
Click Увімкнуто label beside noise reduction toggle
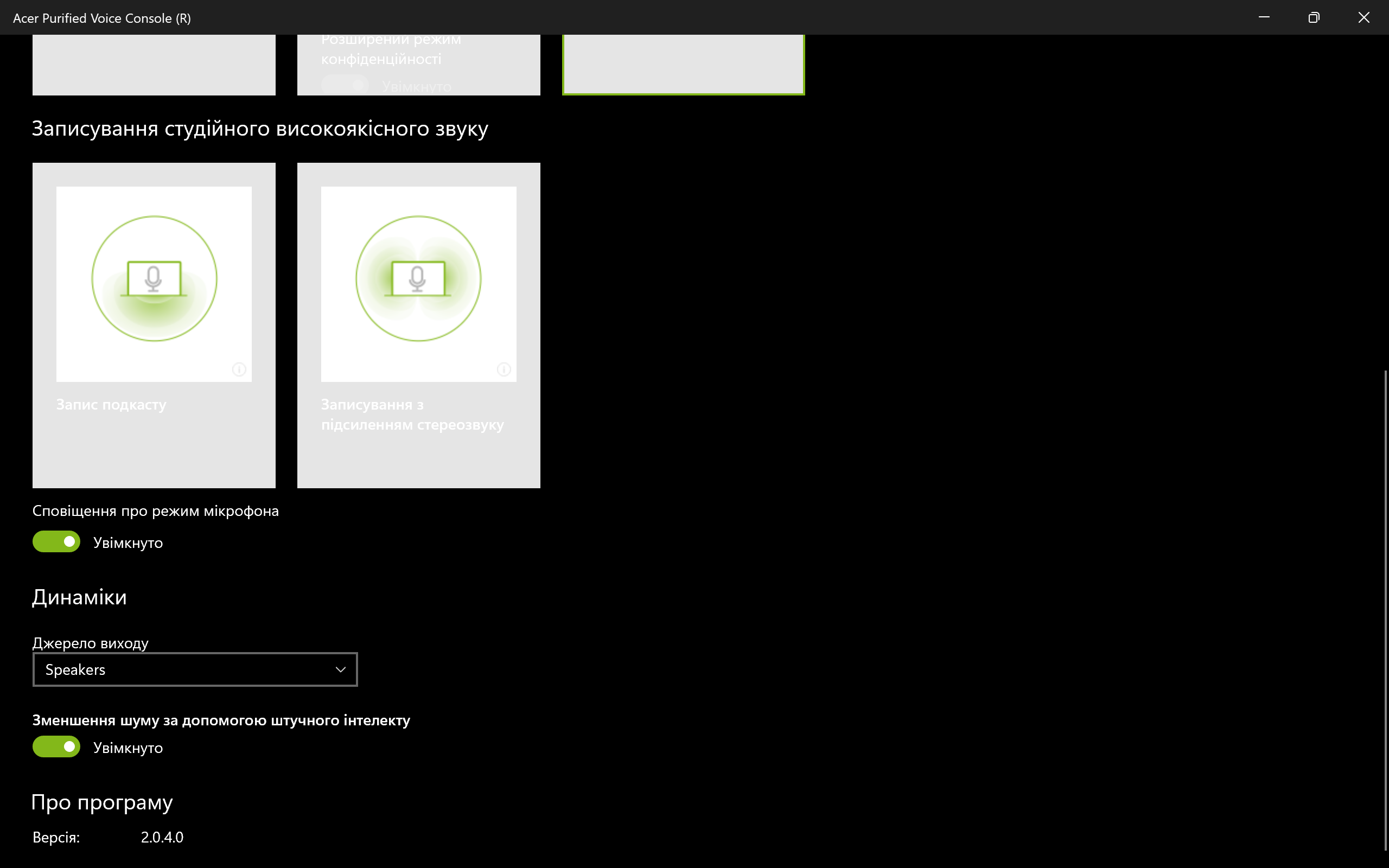click(x=128, y=748)
